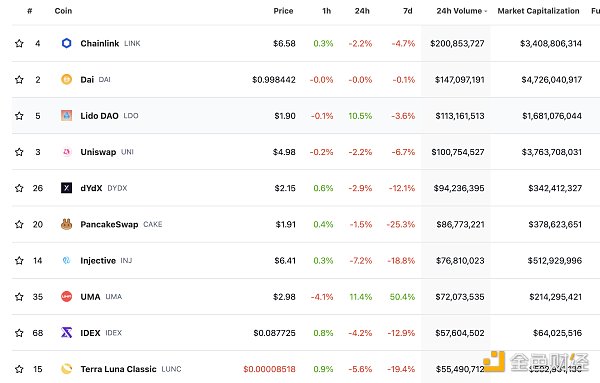The image size is (600, 383).
Task: Click the UMA red logo icon
Action: tap(66, 297)
